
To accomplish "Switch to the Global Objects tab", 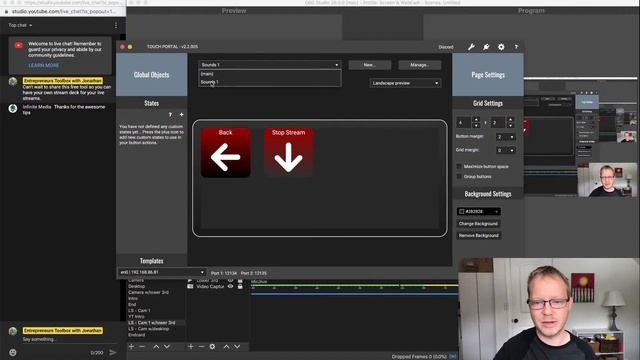I will point(151,75).
